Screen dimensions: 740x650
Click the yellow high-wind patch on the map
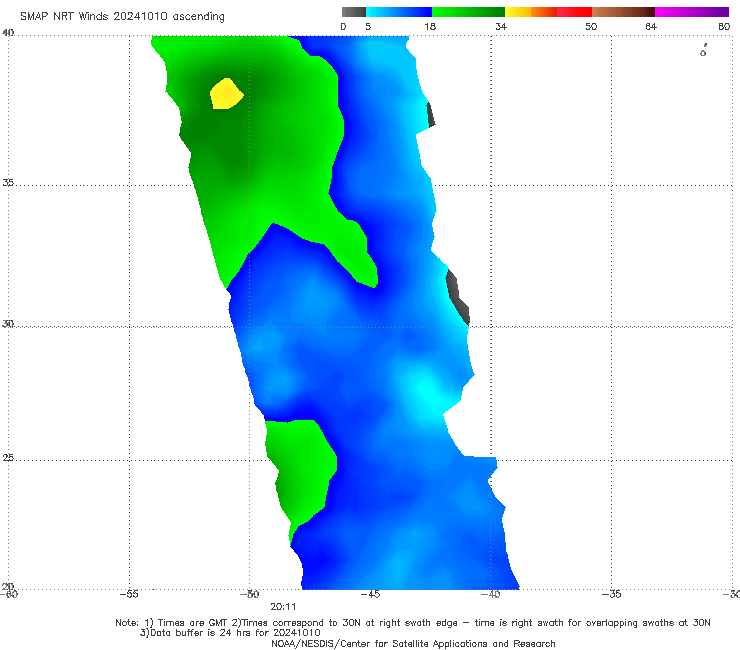point(227,93)
